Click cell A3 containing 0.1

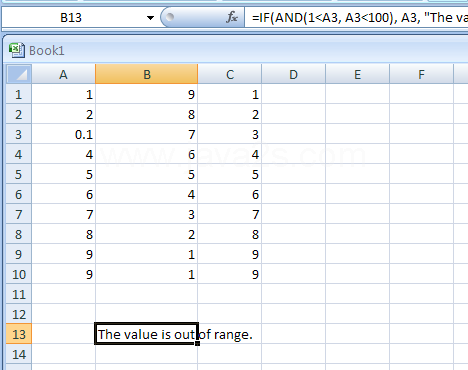(63, 134)
